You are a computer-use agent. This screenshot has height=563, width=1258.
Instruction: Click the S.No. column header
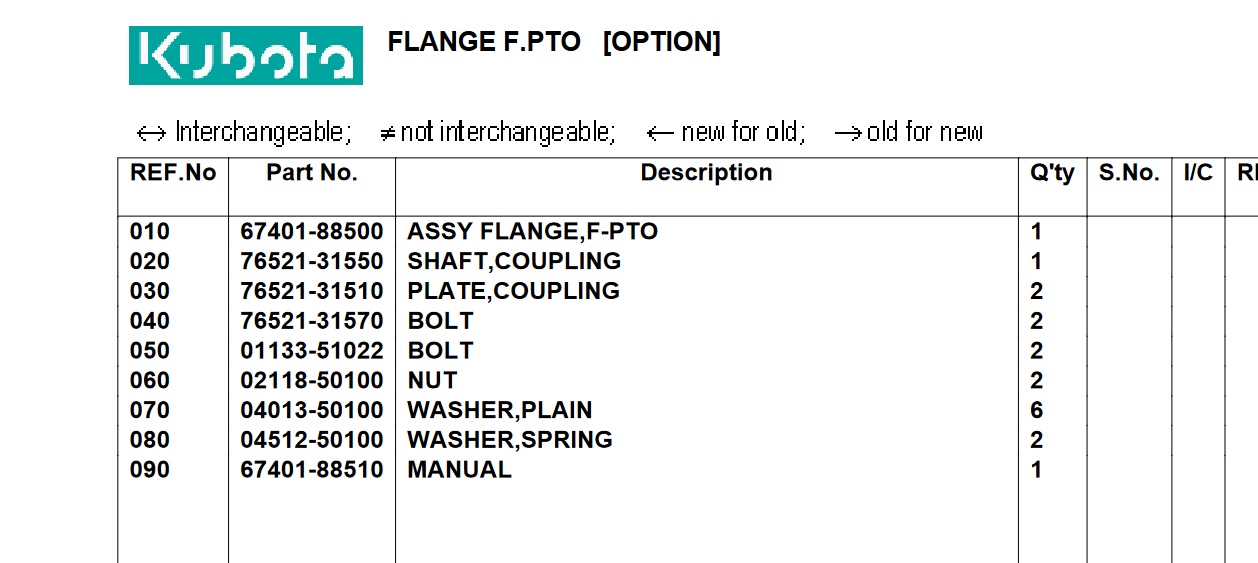coord(1129,173)
